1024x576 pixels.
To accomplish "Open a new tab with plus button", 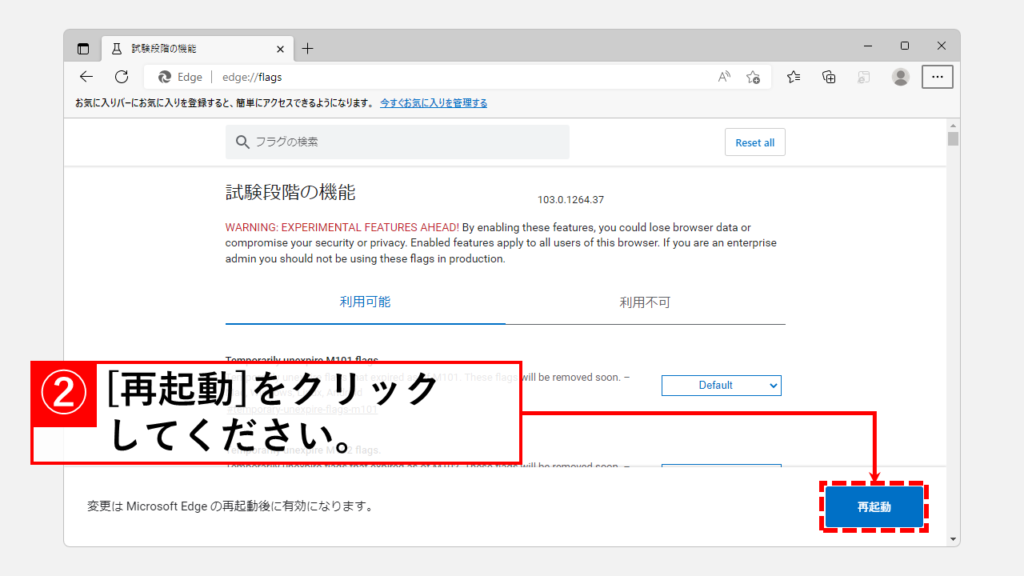I will [x=307, y=48].
